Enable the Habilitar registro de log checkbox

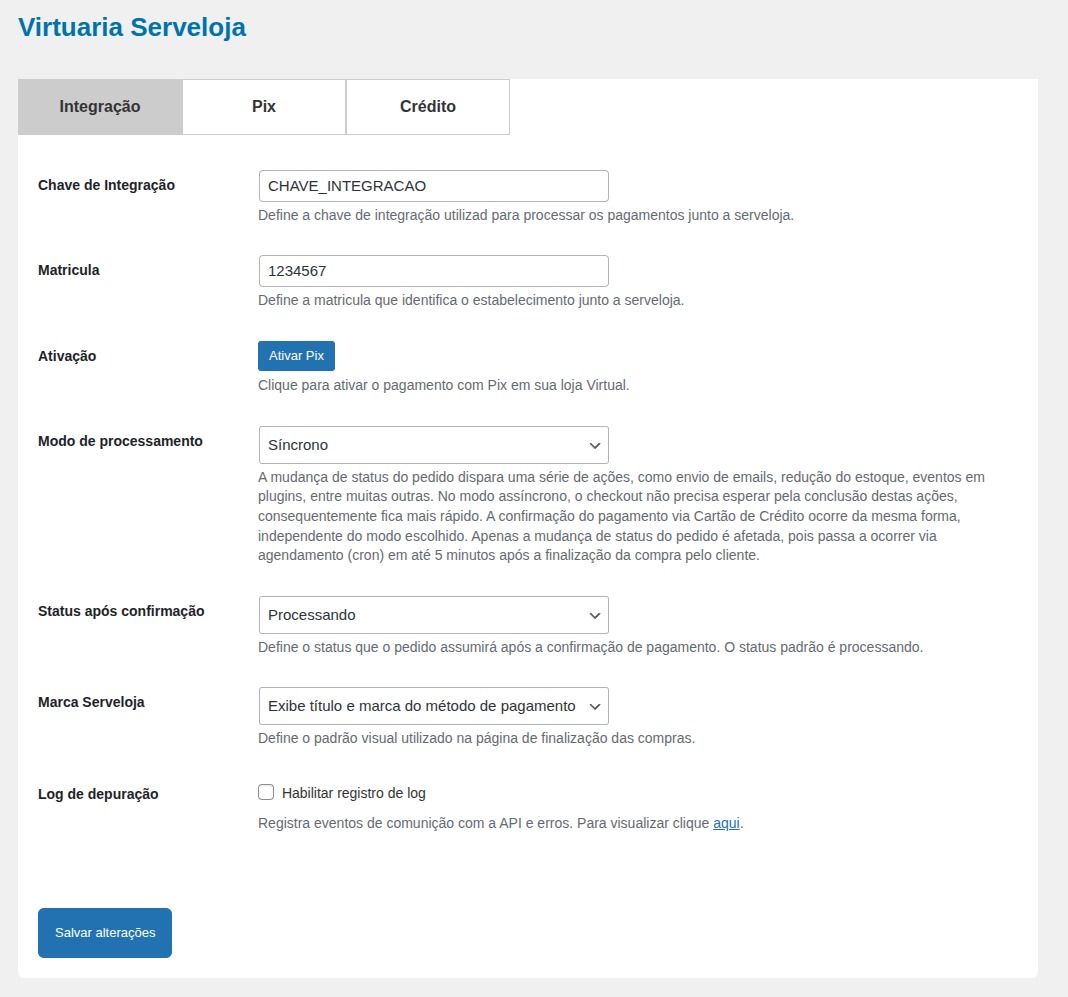coord(266,792)
